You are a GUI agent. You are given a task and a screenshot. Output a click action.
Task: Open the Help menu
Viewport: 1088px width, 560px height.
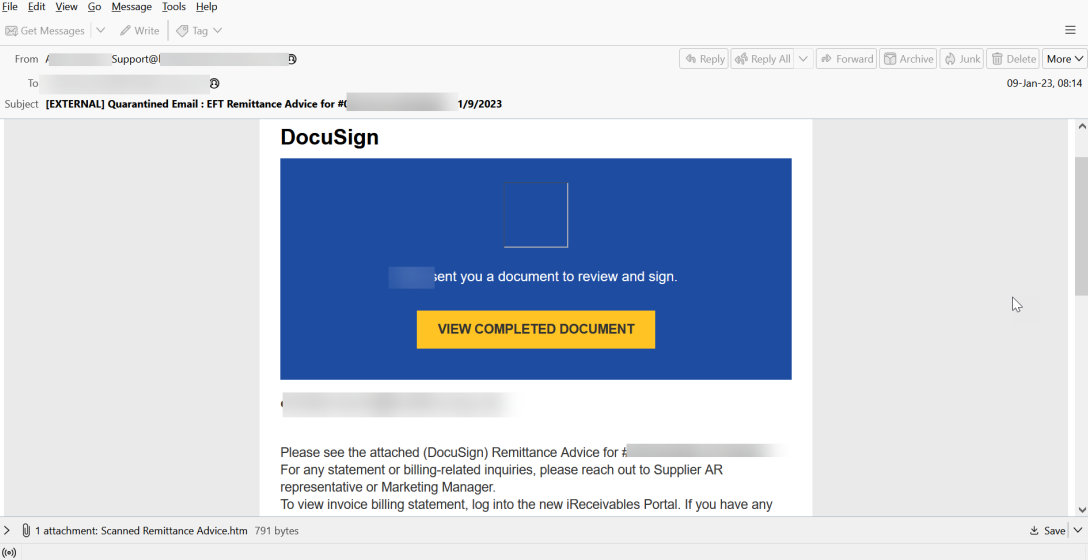[x=206, y=7]
